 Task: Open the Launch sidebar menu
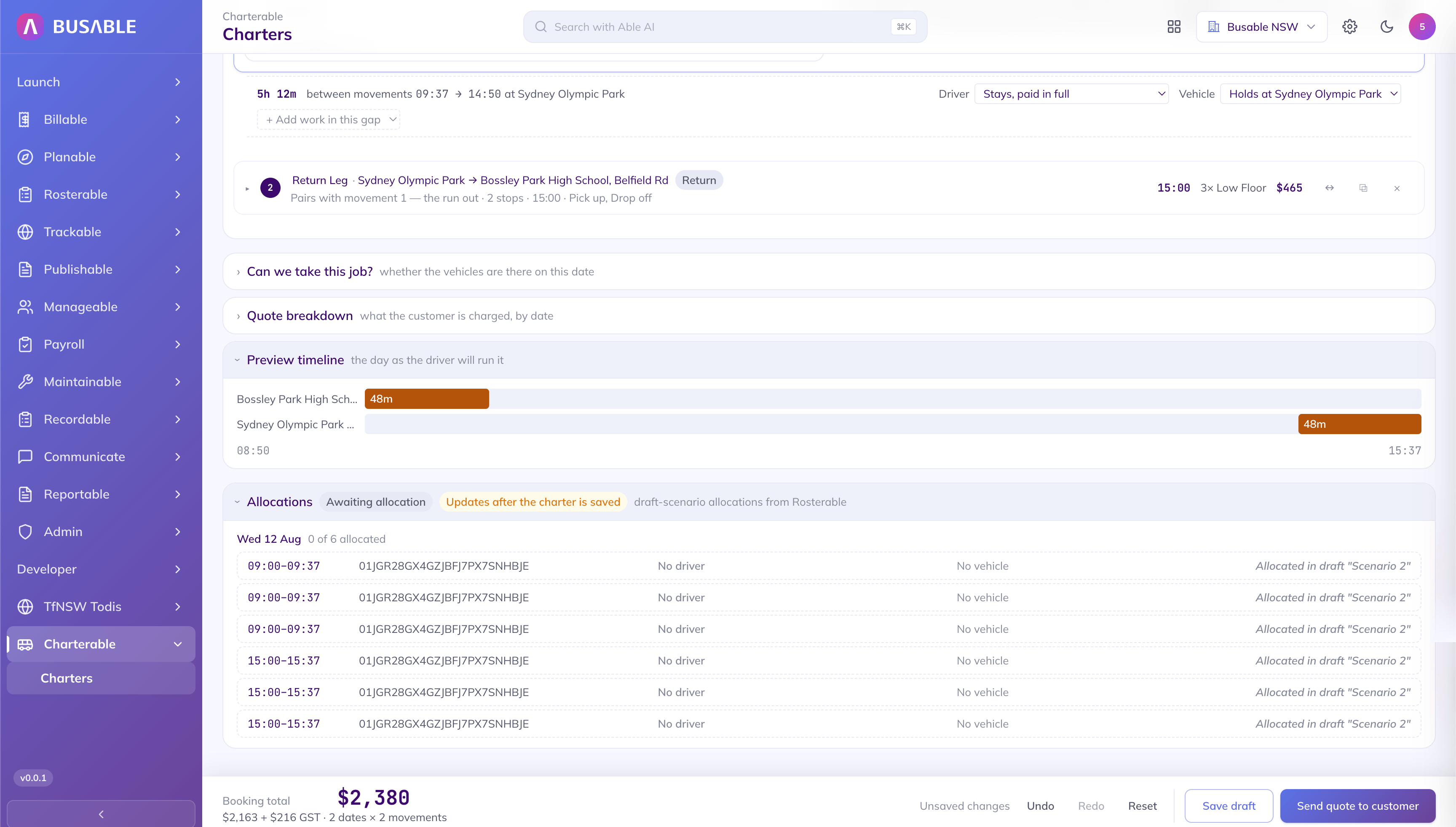coord(101,82)
